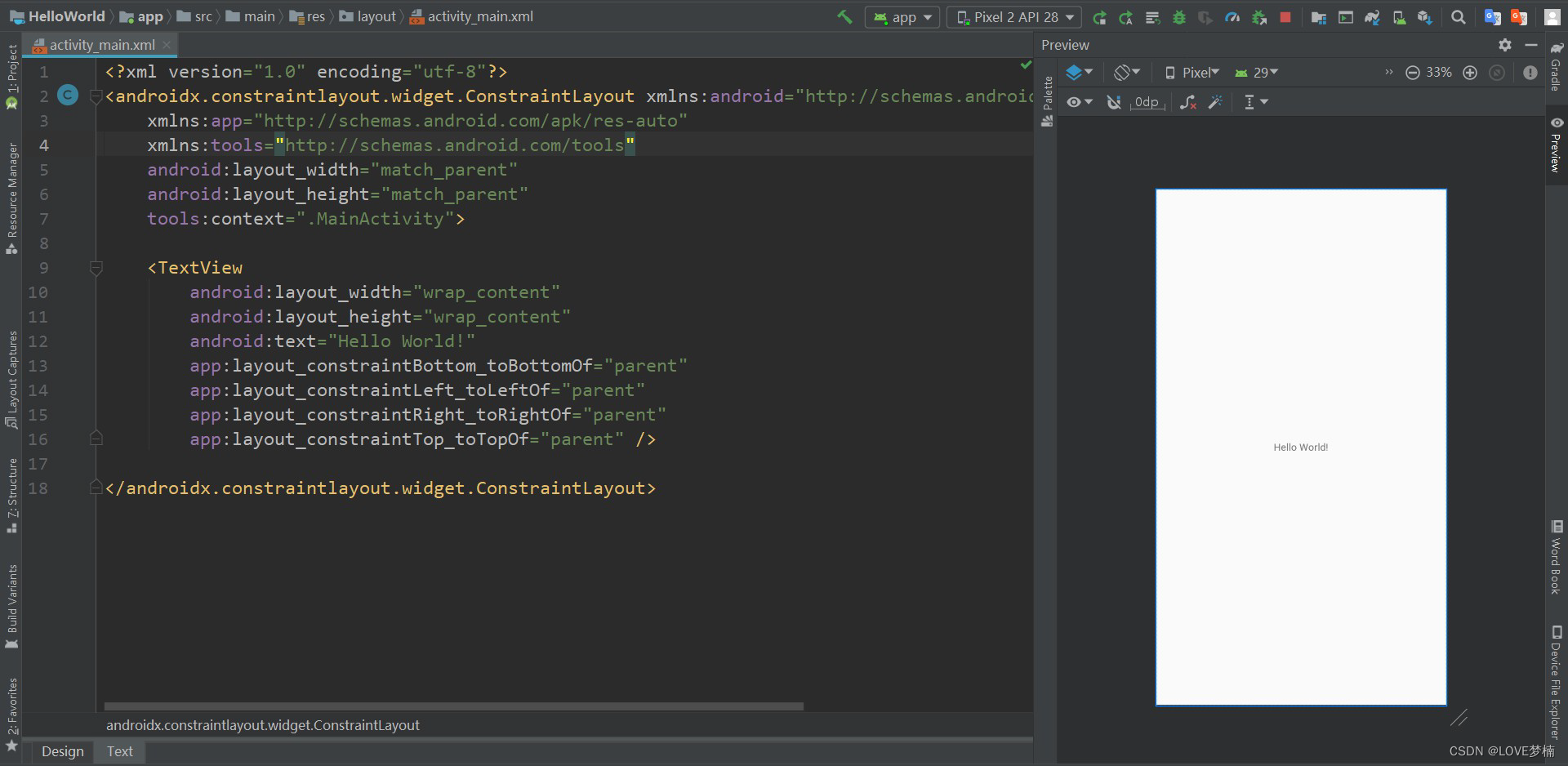Click the blue Google Translate icon
Image resolution: width=1568 pixels, height=766 pixels.
pyautogui.click(x=1492, y=17)
